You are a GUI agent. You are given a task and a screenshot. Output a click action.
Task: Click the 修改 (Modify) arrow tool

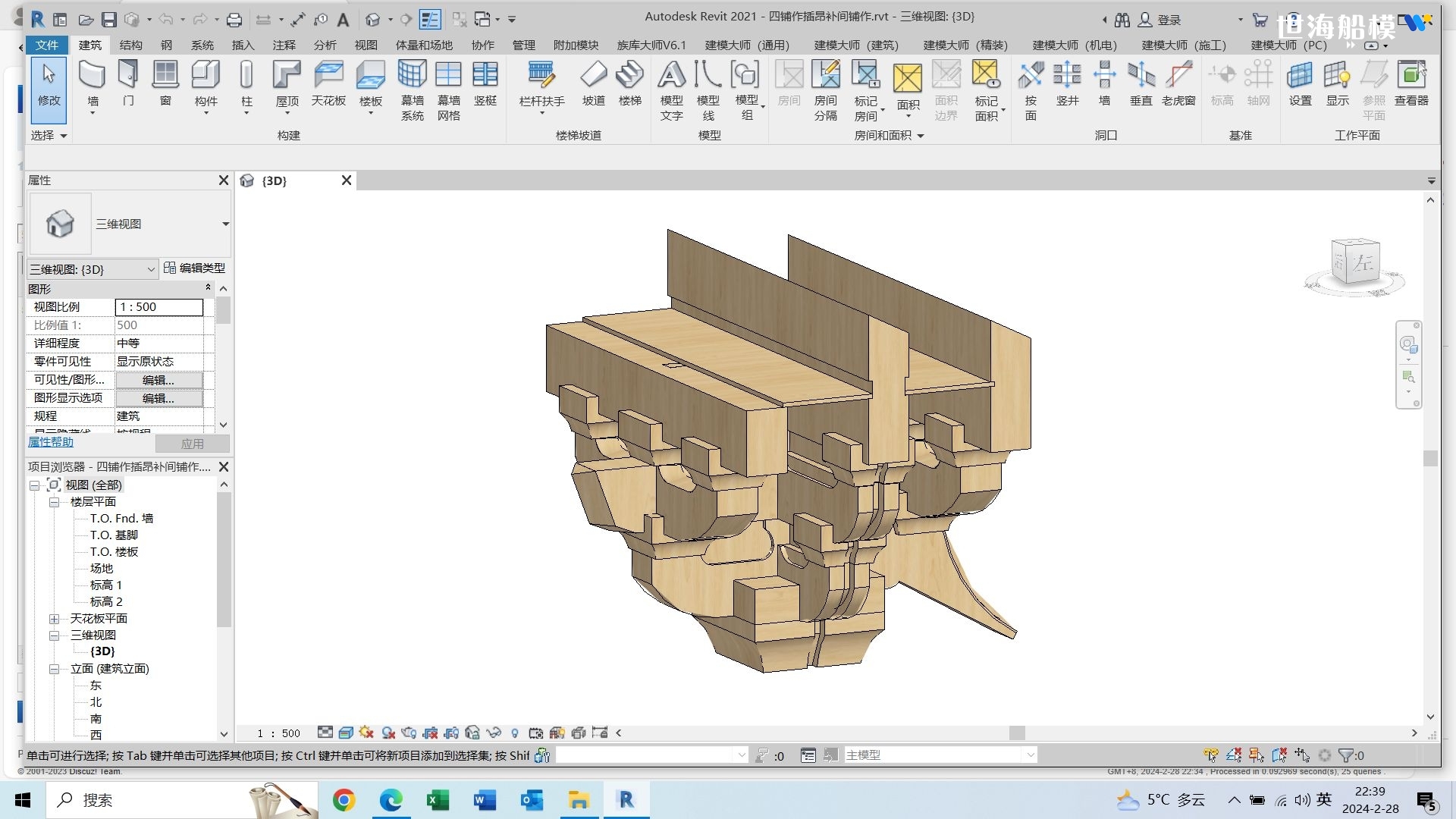coord(49,89)
